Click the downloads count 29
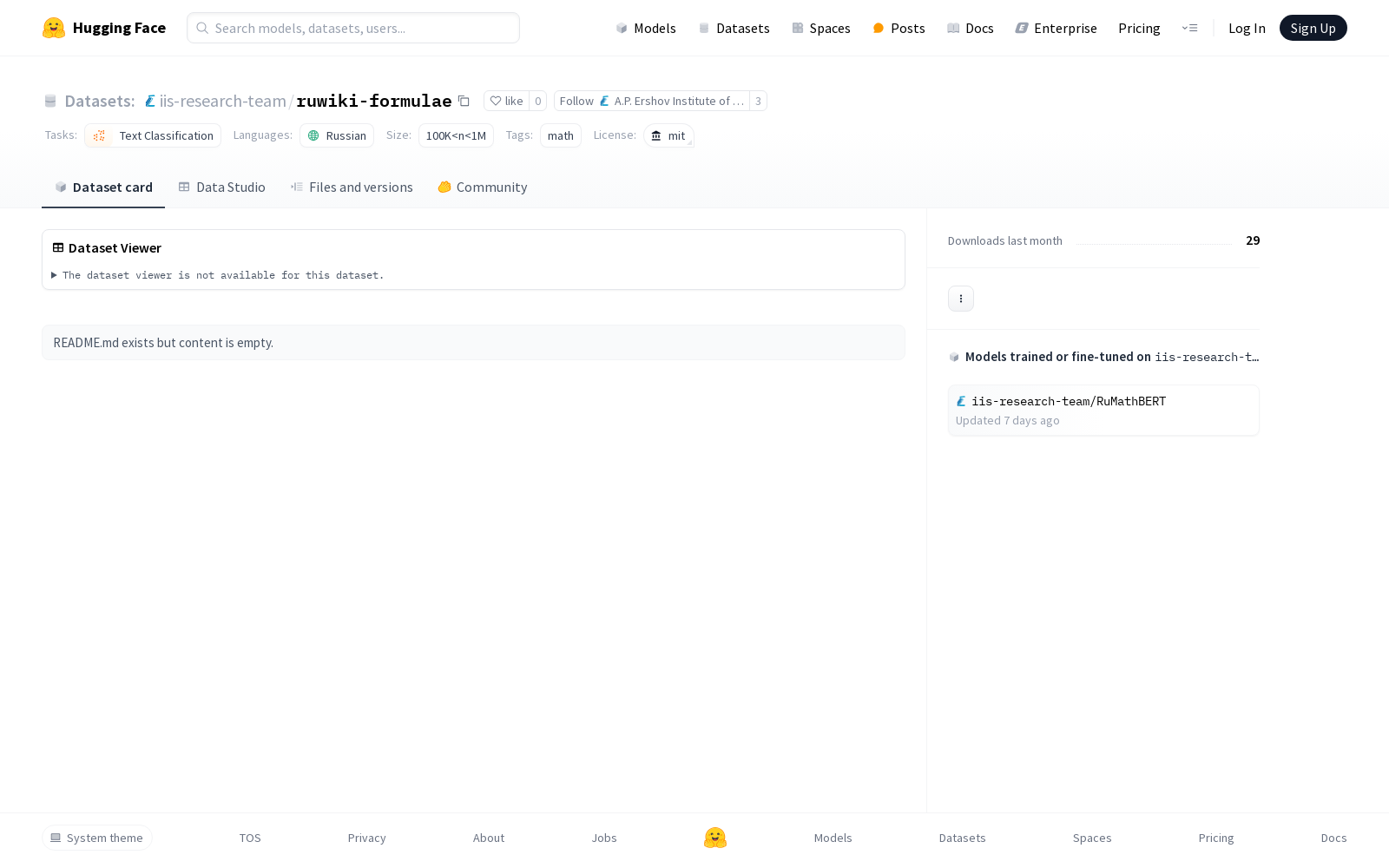Screen dimensions: 1389x868 click(x=1253, y=240)
